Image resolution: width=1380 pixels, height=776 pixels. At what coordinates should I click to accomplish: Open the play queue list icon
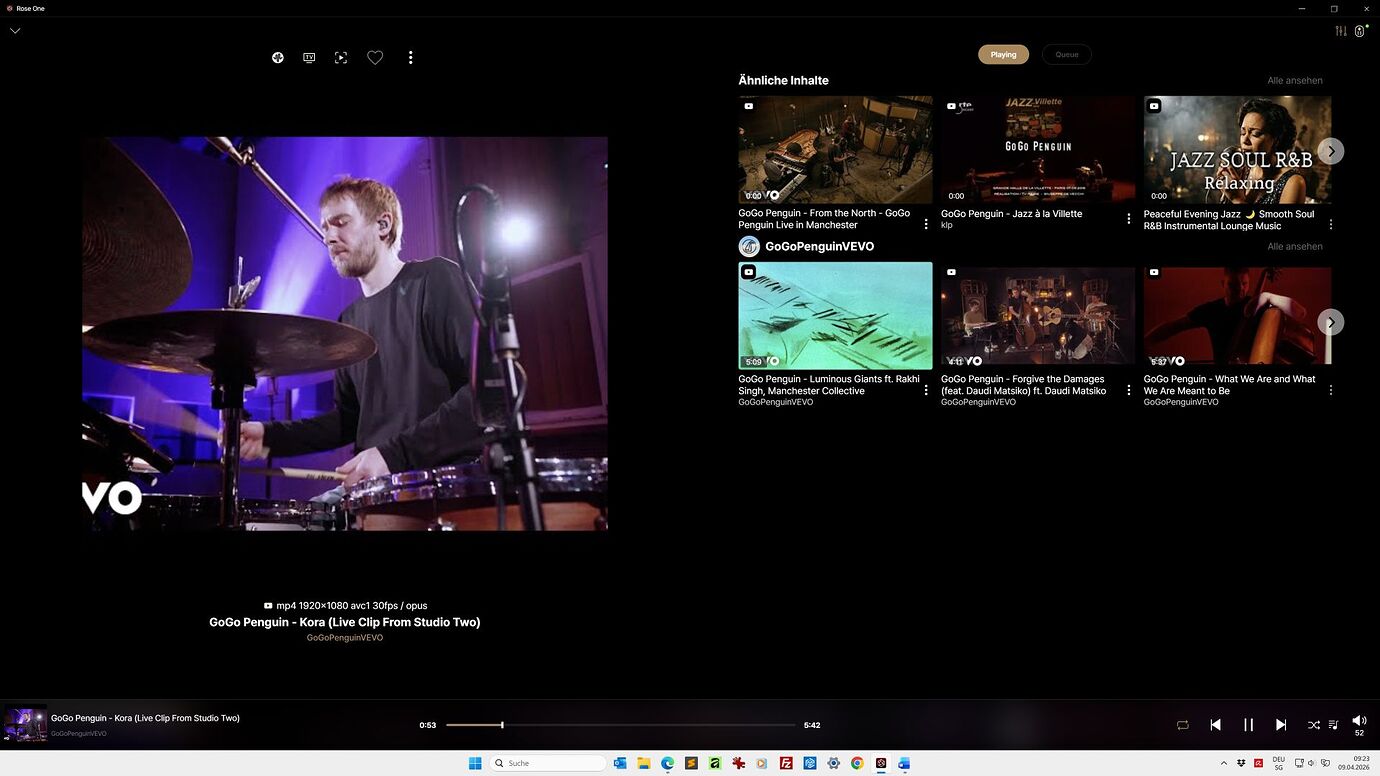[x=1333, y=725]
